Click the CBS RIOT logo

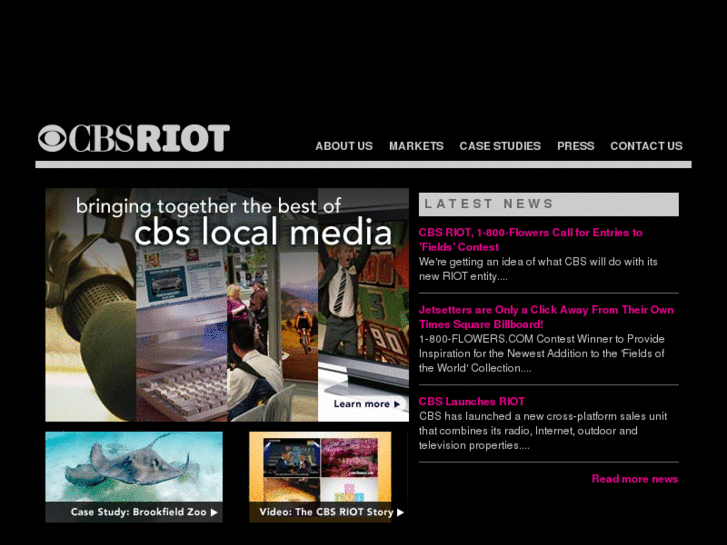[134, 138]
